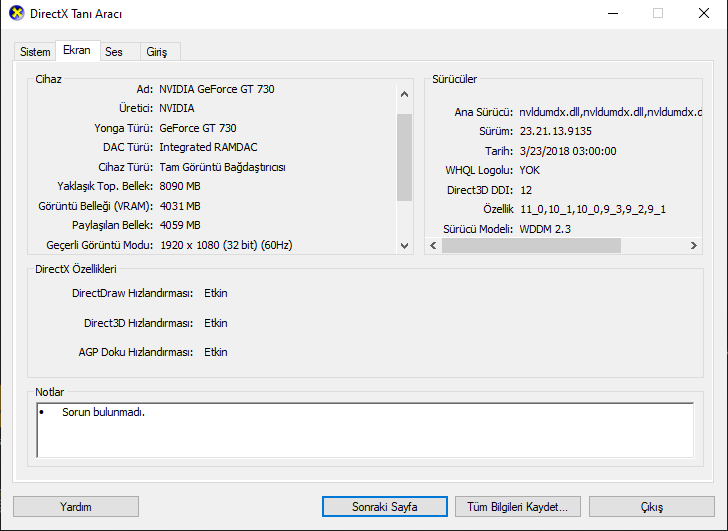Click the Sürücü Modeli label

tap(478, 229)
